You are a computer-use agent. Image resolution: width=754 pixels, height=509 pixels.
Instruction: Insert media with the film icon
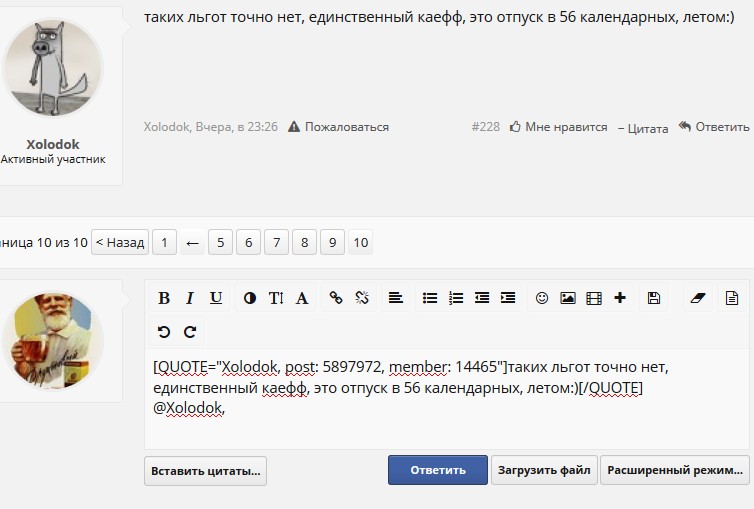(x=594, y=298)
